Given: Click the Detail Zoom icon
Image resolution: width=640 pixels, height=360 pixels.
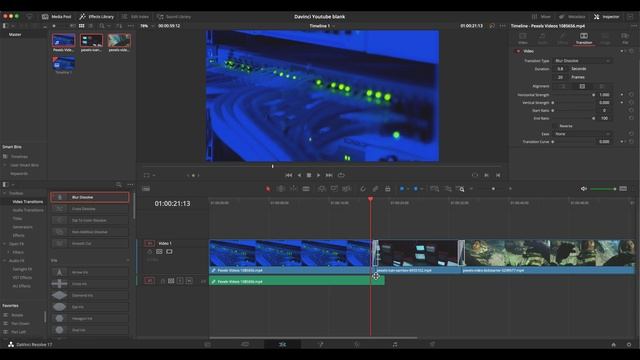Looking at the screenshot, I should pos(448,189).
